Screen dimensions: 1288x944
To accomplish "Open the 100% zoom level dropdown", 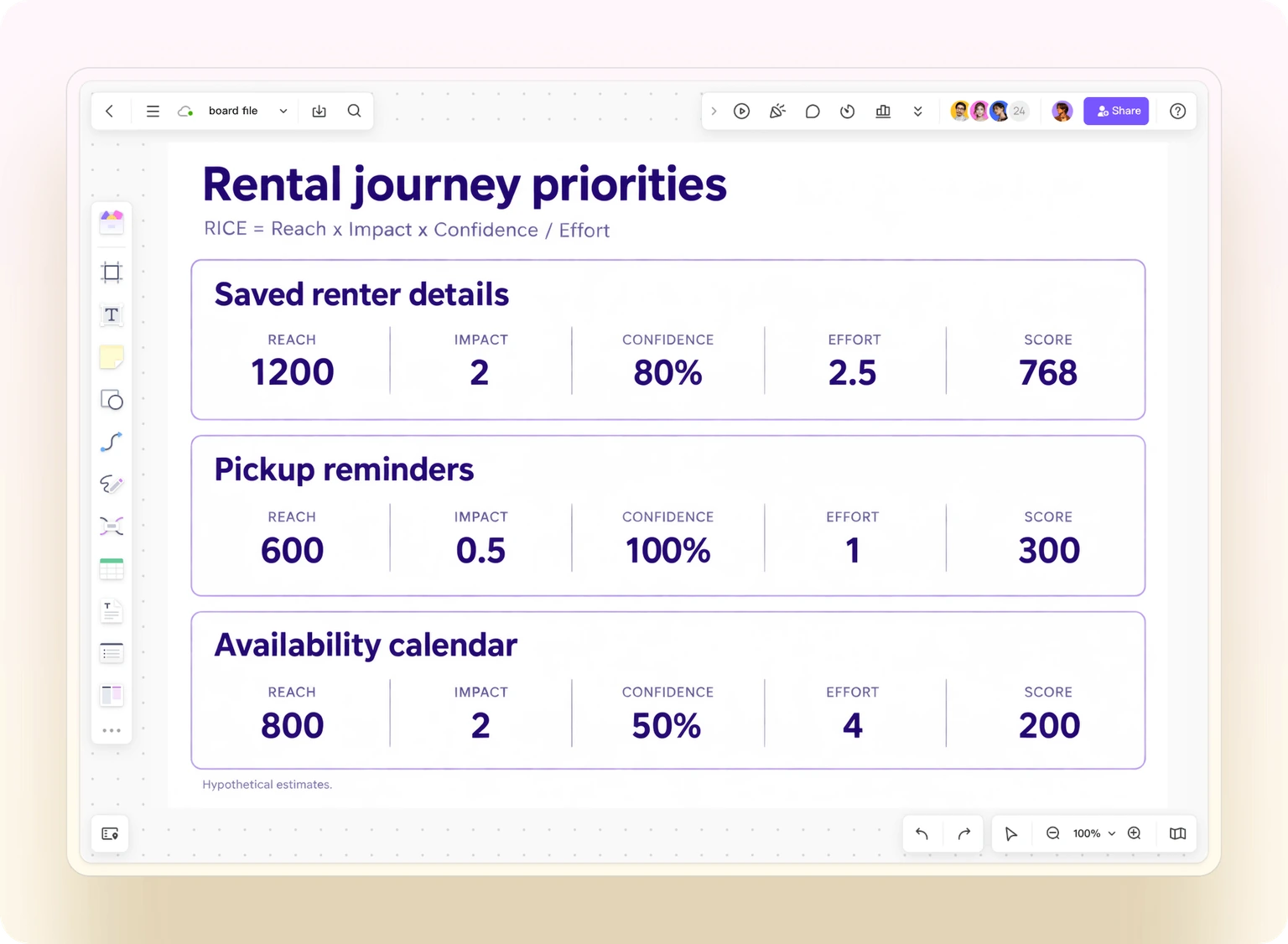I will coord(1094,833).
